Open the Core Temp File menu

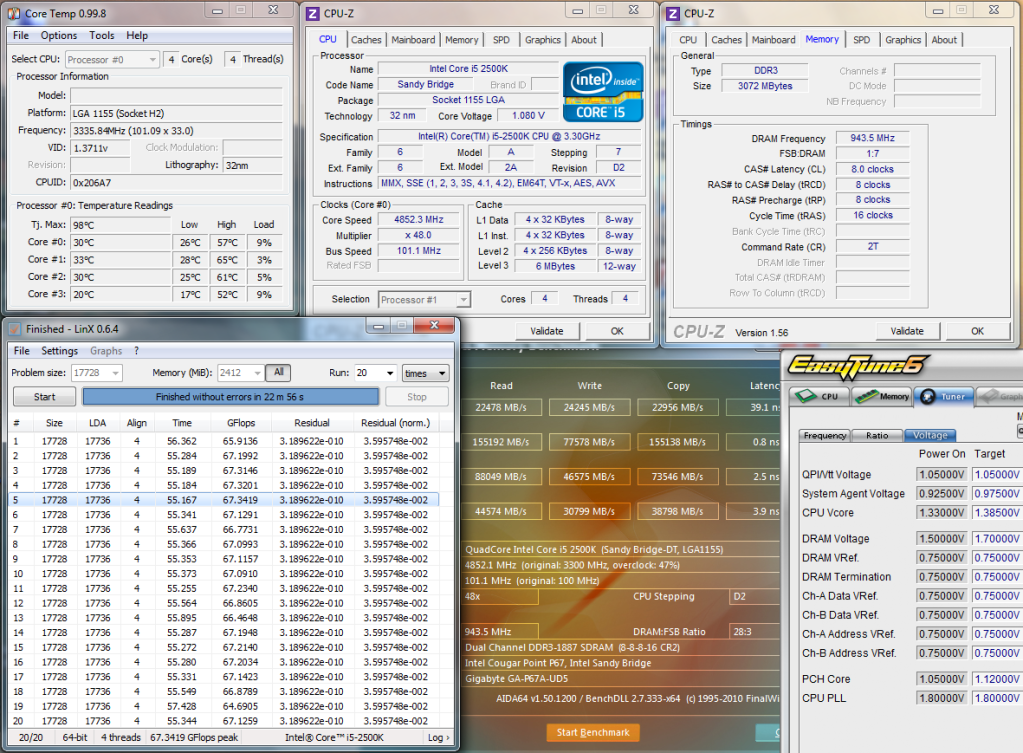(x=21, y=35)
